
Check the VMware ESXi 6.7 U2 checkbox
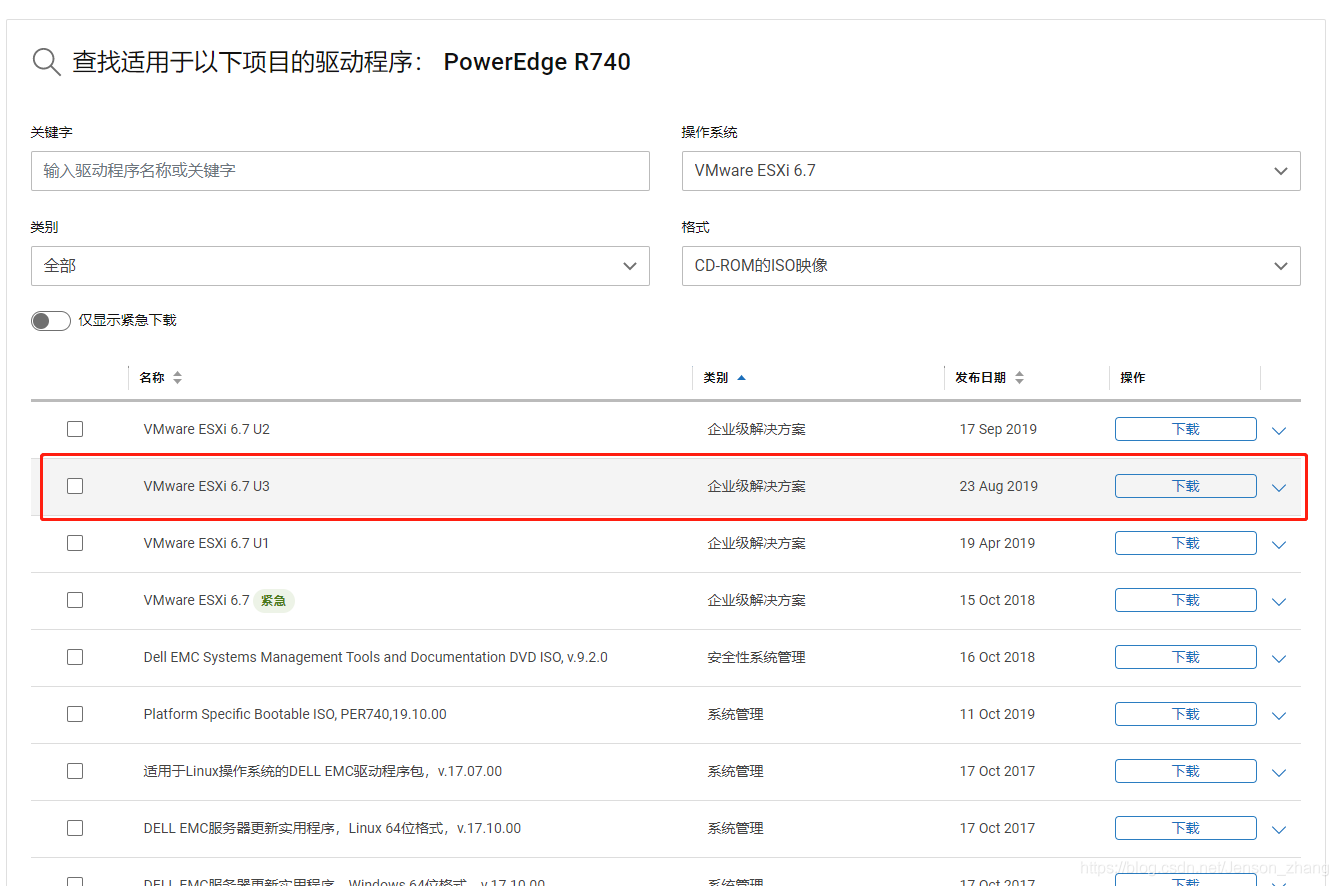coord(75,429)
